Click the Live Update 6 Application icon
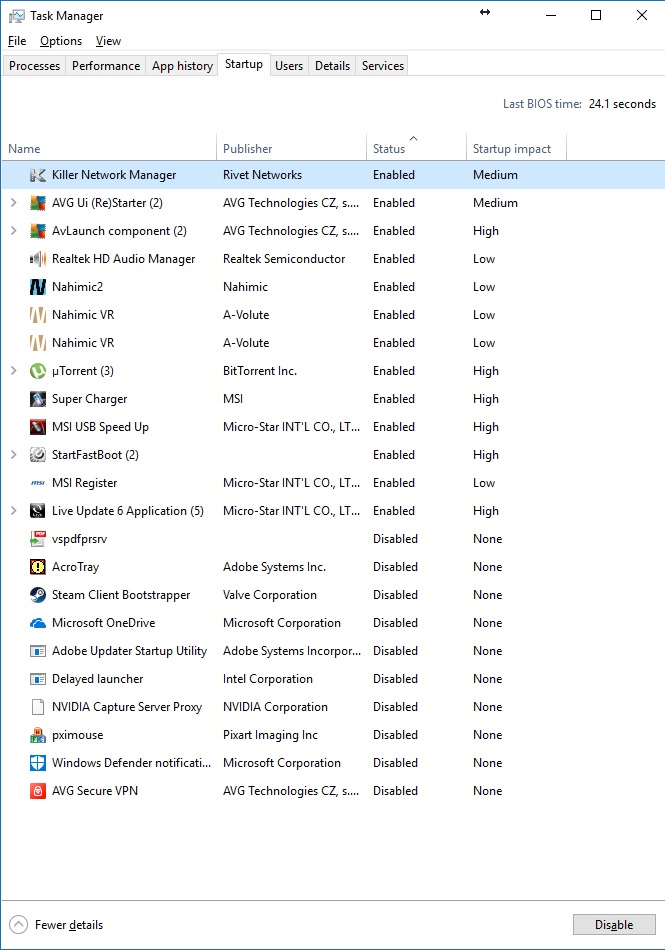The image size is (665, 950). [38, 511]
